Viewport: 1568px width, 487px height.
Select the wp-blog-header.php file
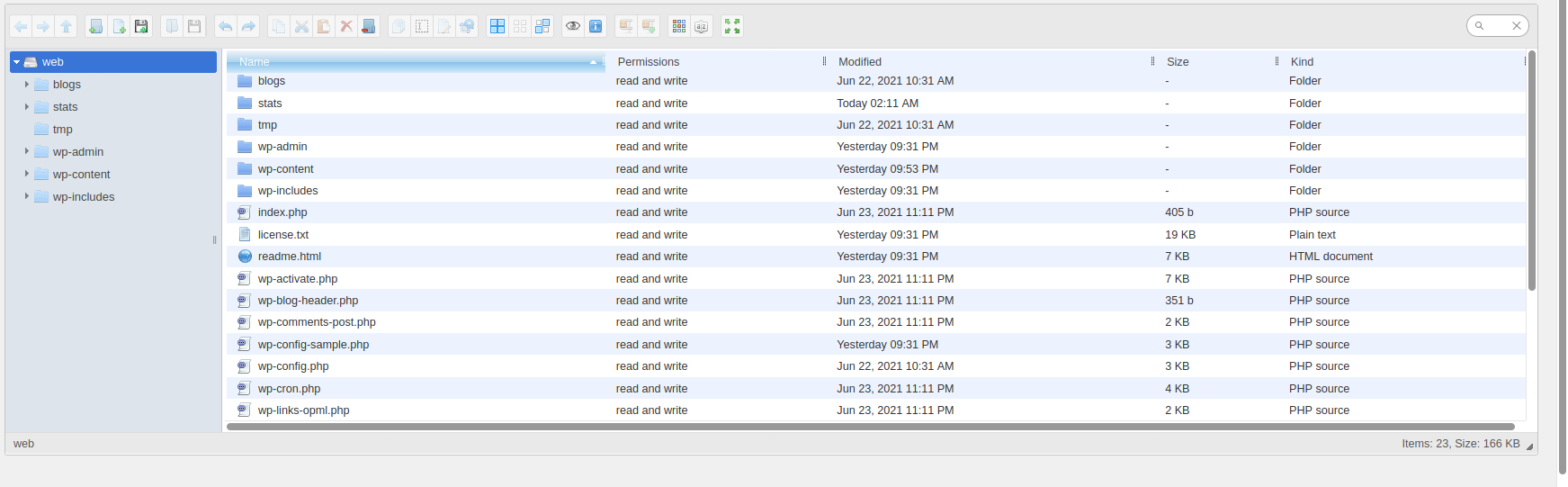tap(876, 301)
